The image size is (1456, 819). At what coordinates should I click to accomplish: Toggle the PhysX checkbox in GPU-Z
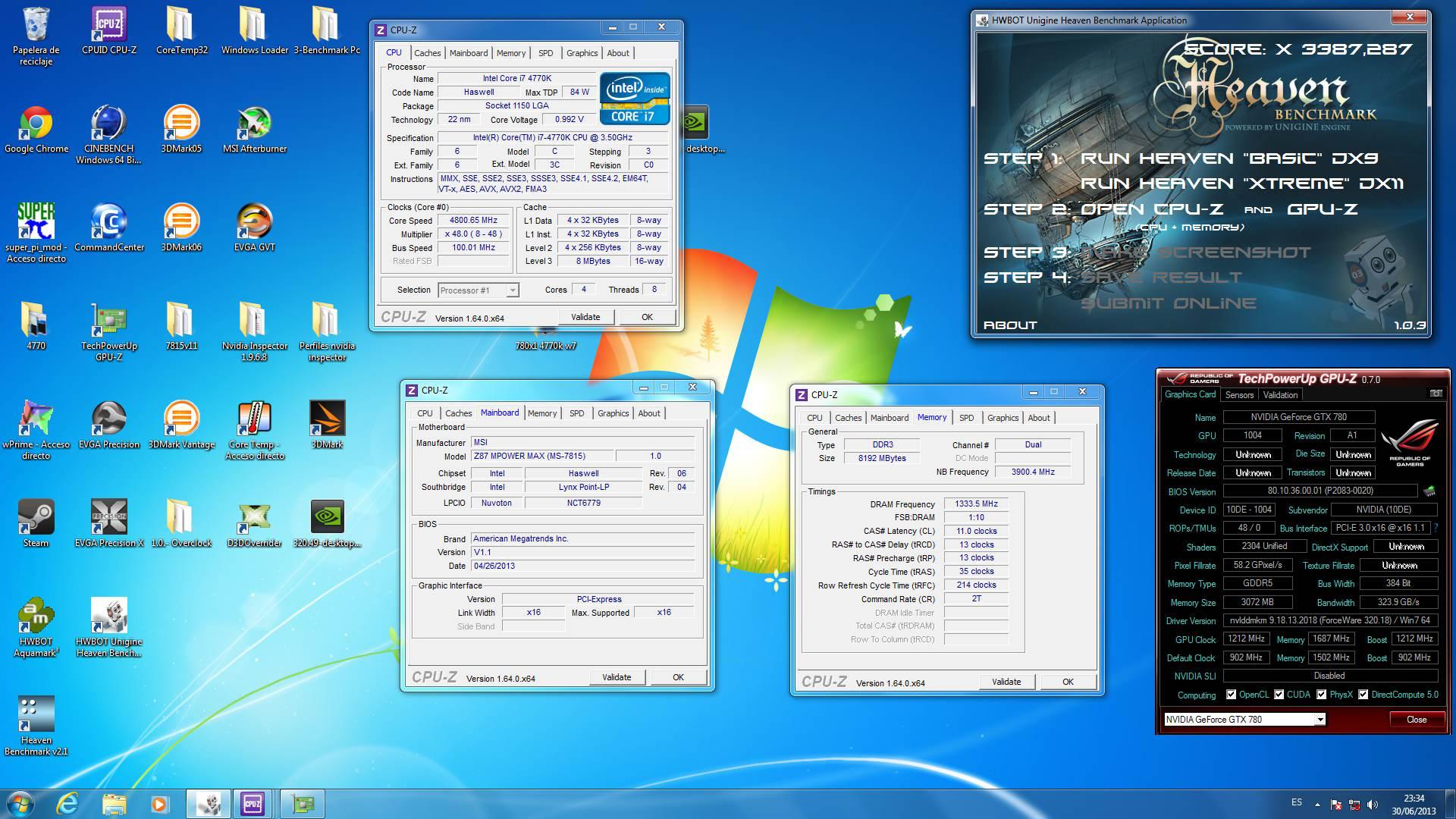pyautogui.click(x=1322, y=695)
